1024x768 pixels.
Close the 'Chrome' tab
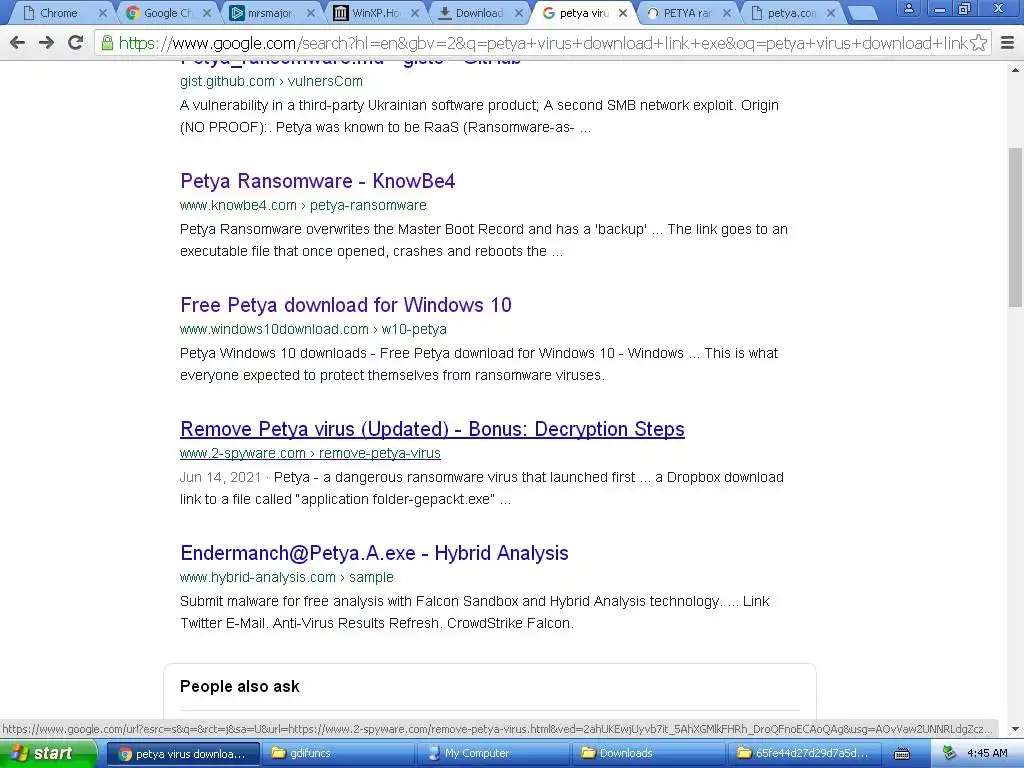103,13
